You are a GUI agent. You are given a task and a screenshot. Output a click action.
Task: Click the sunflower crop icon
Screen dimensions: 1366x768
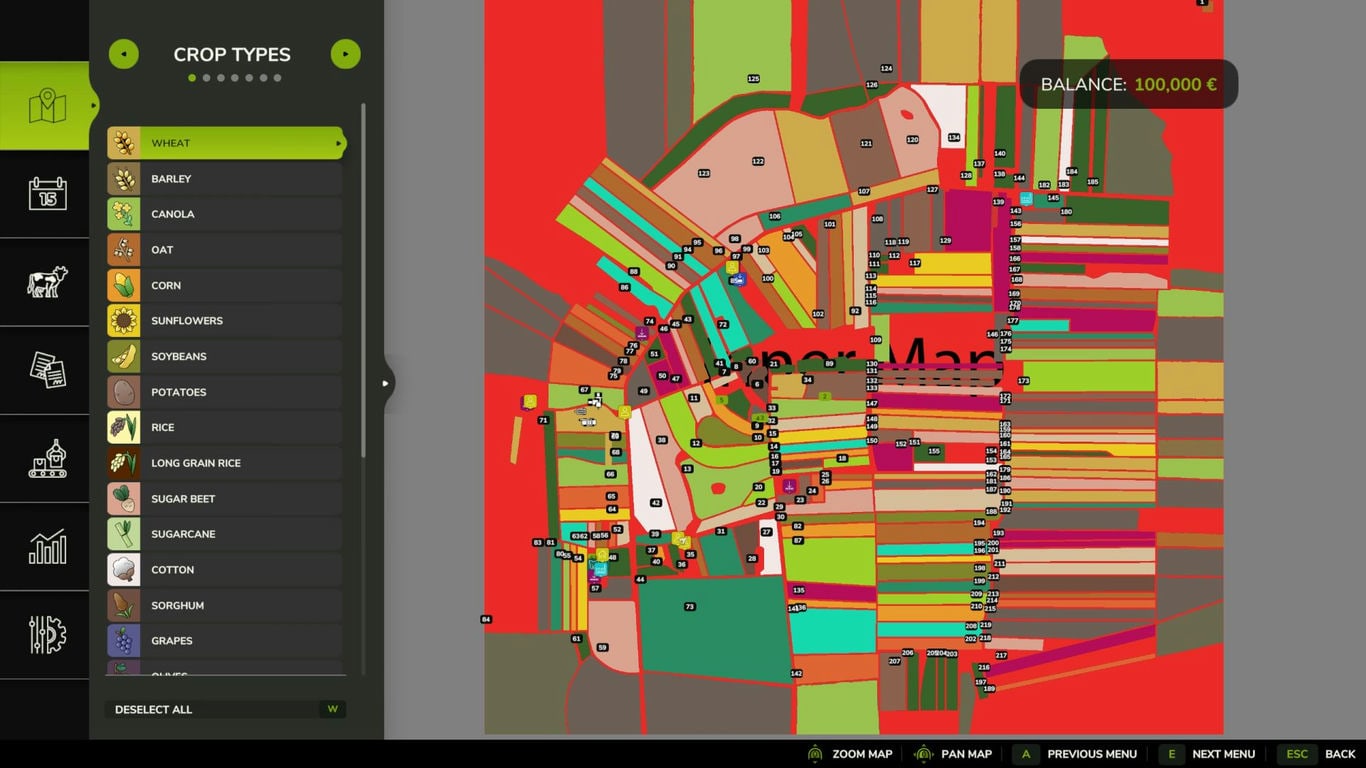click(x=124, y=321)
